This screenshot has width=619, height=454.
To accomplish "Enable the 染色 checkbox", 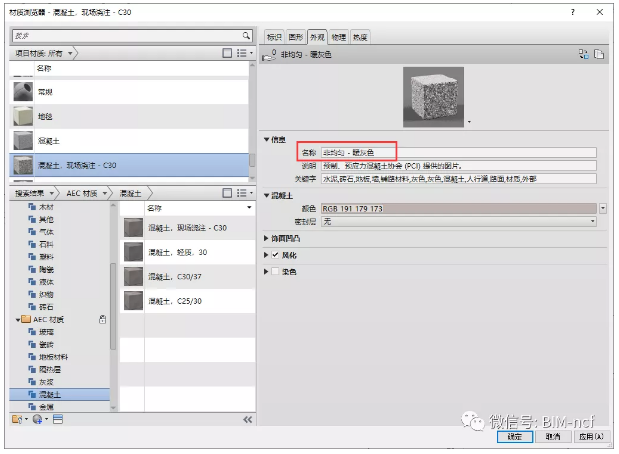I will (275, 271).
